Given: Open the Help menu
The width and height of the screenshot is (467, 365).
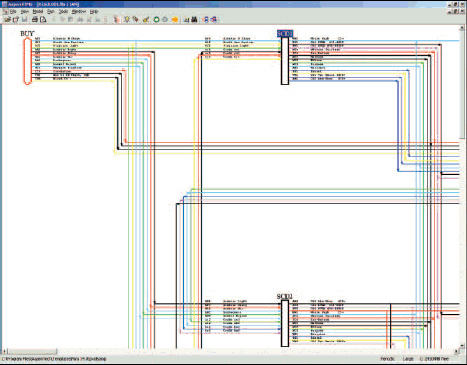Looking at the screenshot, I should (94, 11).
